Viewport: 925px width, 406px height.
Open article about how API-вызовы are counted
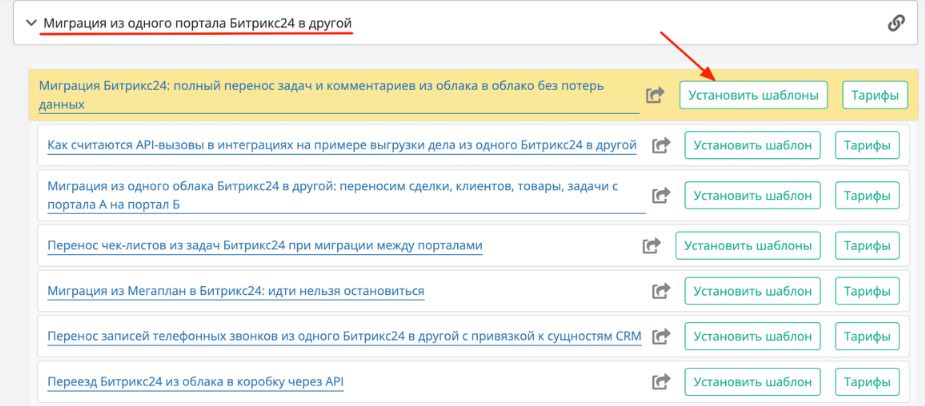[x=342, y=145]
